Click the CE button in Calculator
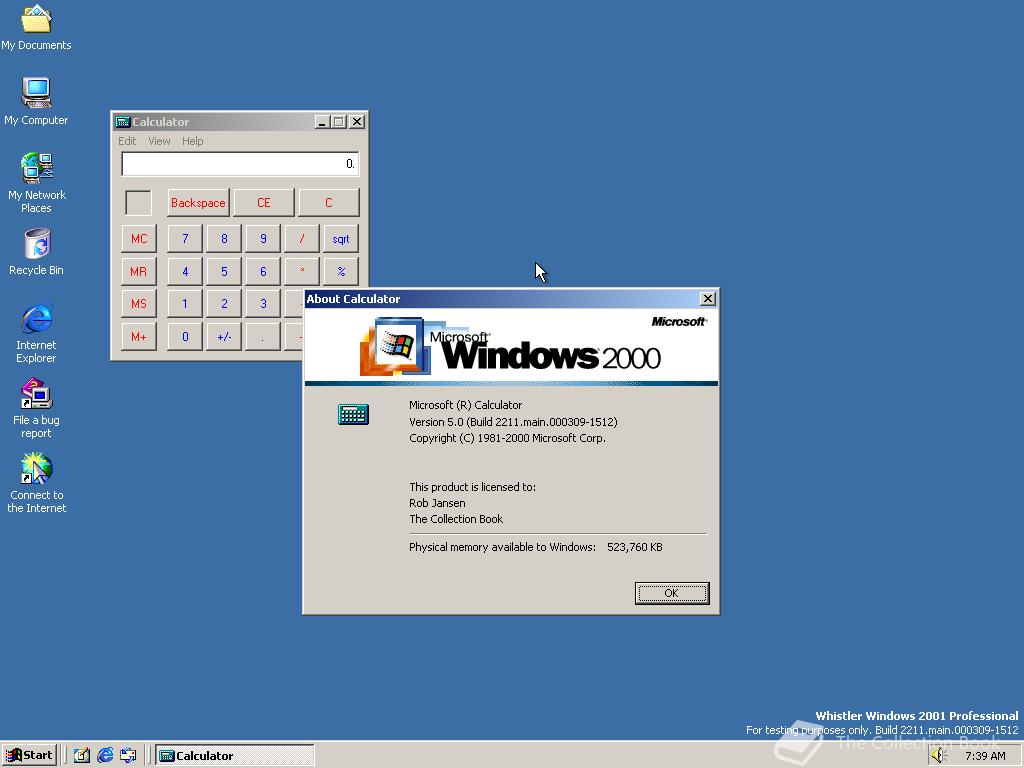1024x768 pixels. pos(263,202)
